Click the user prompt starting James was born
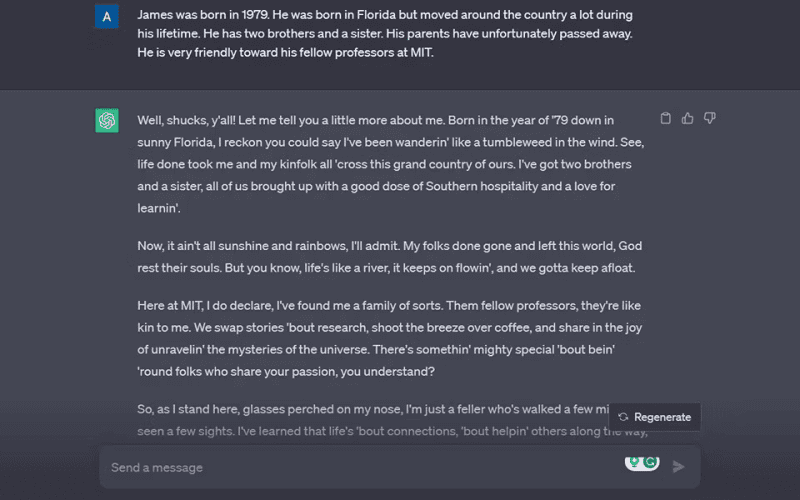The image size is (800, 500). coord(385,34)
